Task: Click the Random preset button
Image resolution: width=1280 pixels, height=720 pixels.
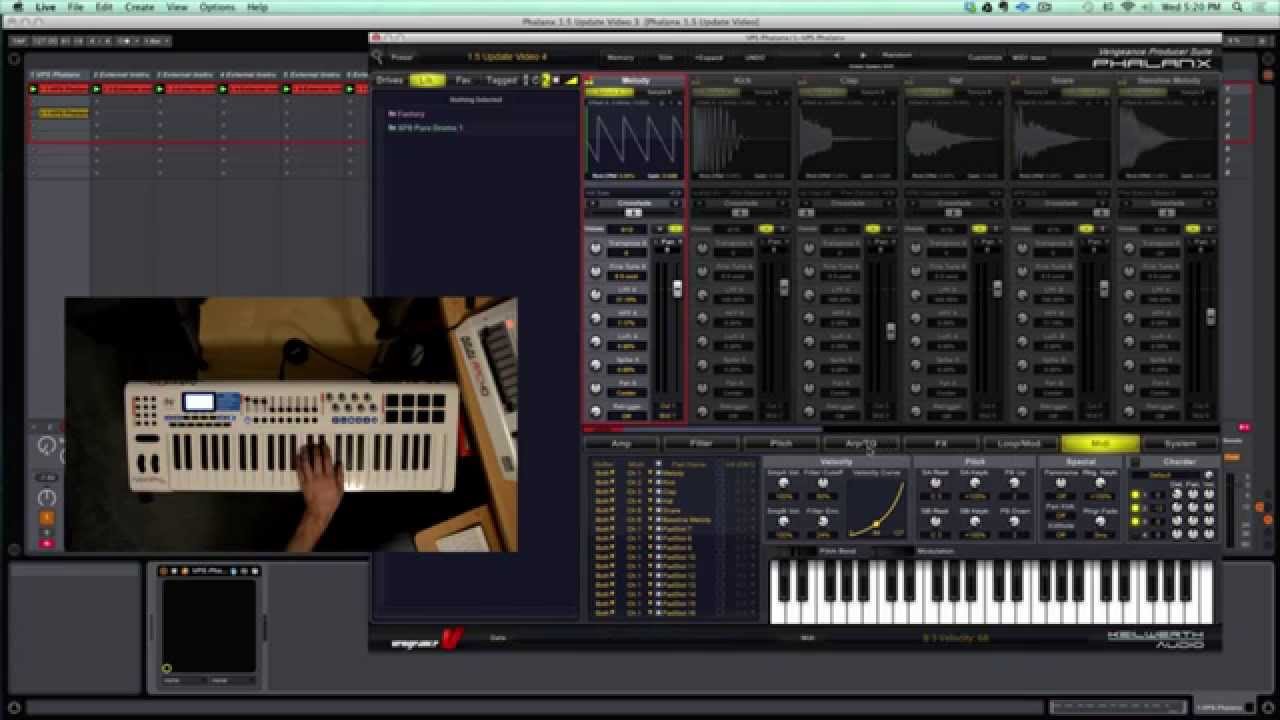Action: click(896, 55)
